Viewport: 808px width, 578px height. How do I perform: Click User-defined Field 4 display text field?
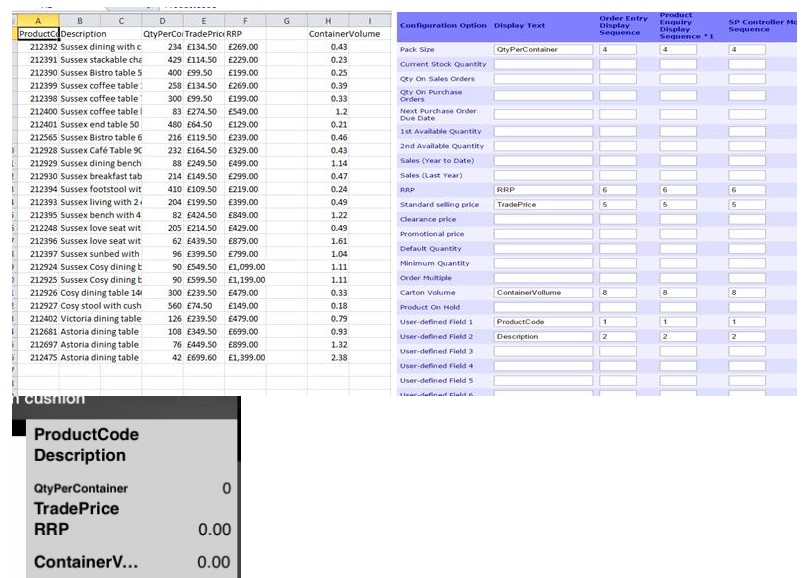coord(543,366)
